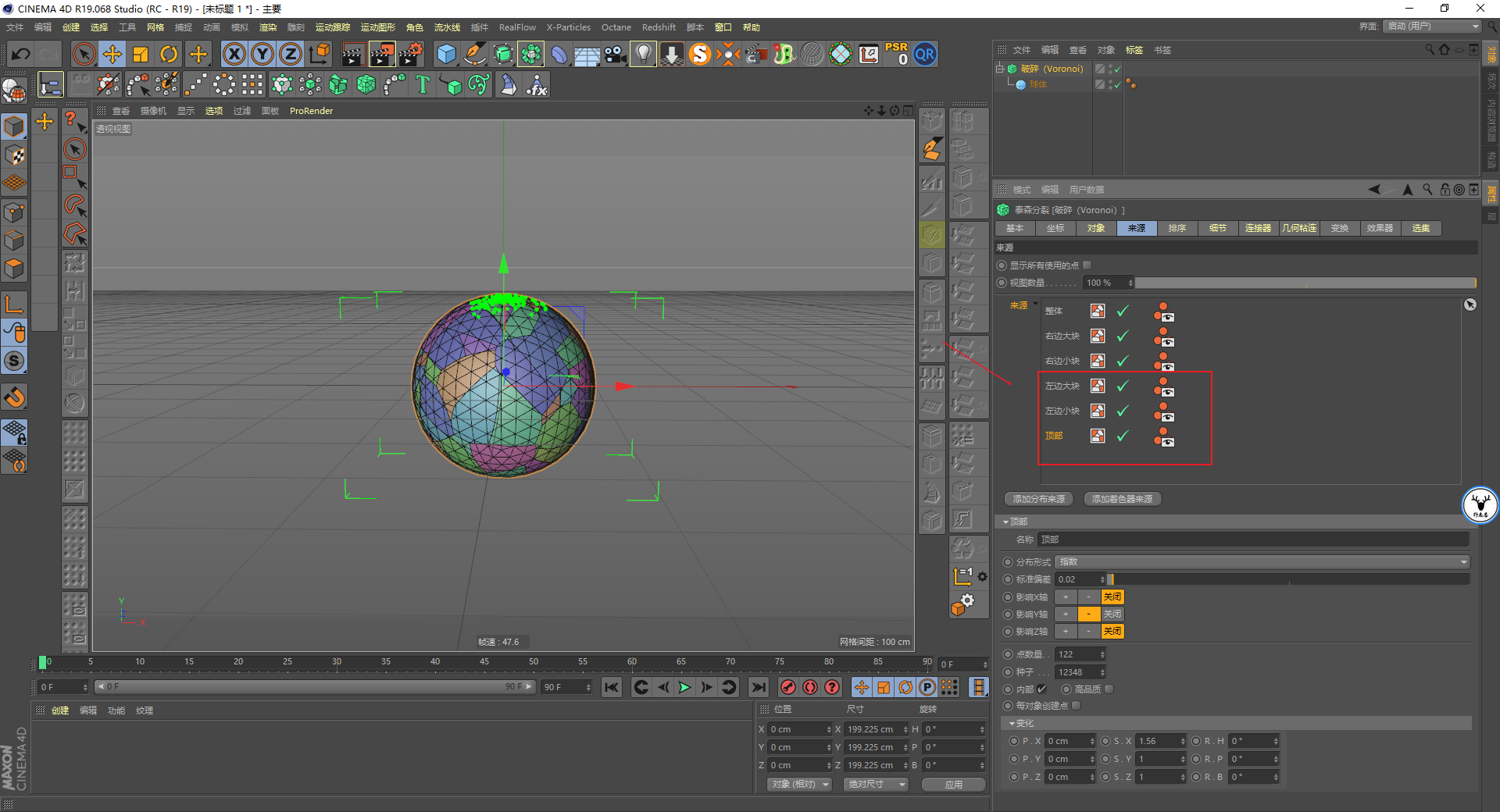Collapse the 破碎 (Voronoi) tree node
This screenshot has height=812, width=1500.
click(999, 69)
